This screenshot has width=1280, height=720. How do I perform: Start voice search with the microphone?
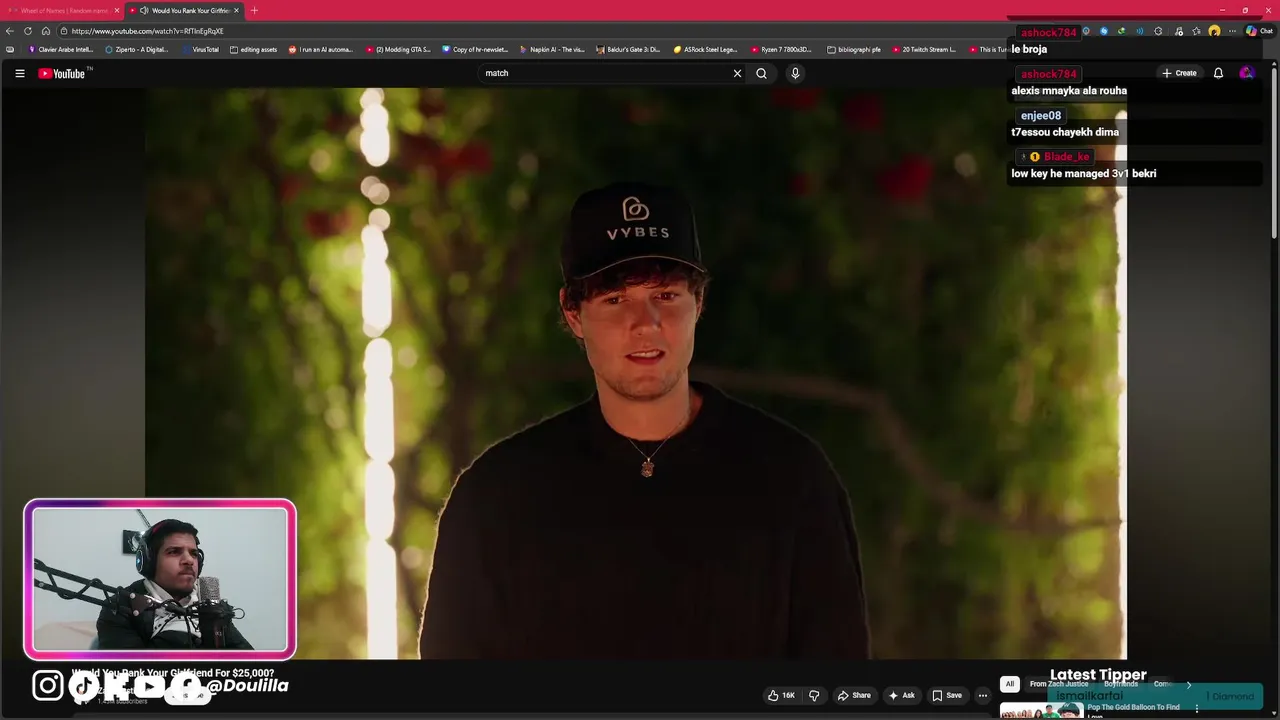point(795,73)
